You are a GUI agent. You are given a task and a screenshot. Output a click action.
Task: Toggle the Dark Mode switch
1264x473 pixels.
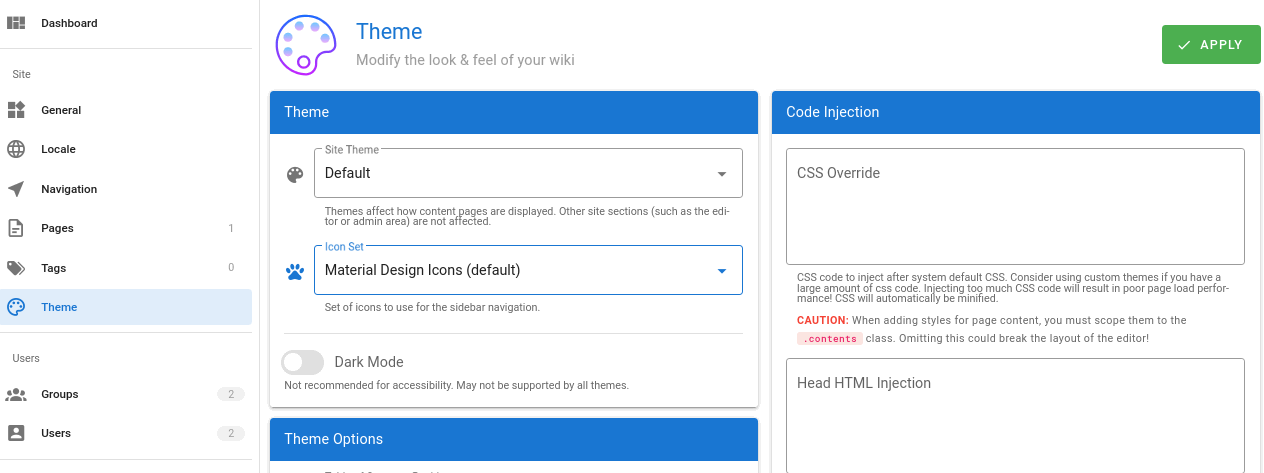pyautogui.click(x=303, y=362)
